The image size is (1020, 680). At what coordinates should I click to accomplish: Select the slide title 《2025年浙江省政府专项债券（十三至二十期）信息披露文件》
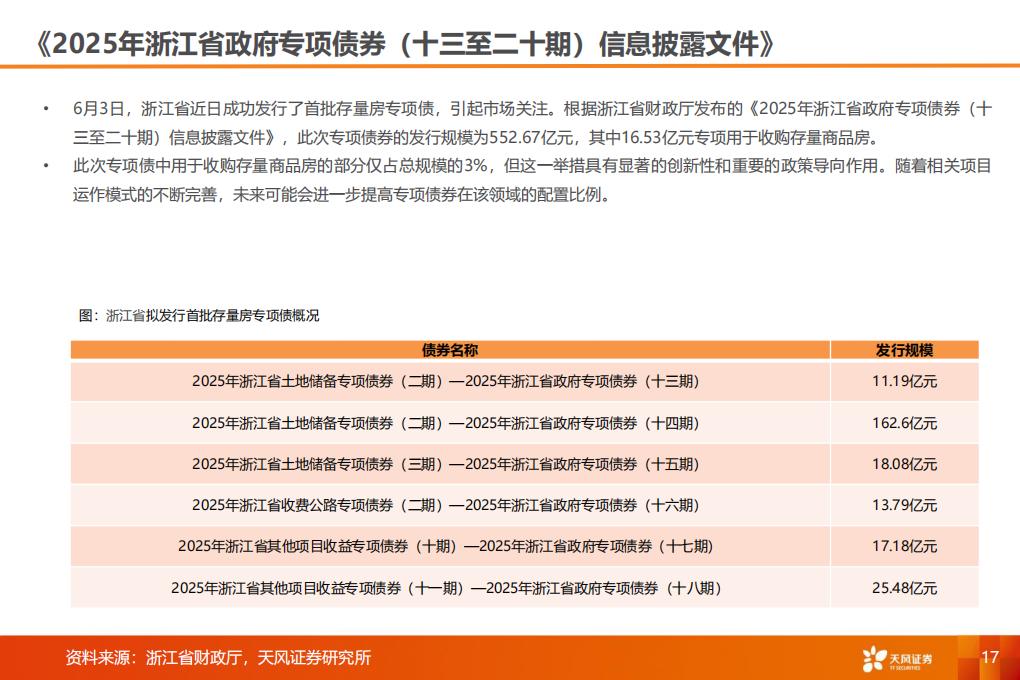point(405,44)
